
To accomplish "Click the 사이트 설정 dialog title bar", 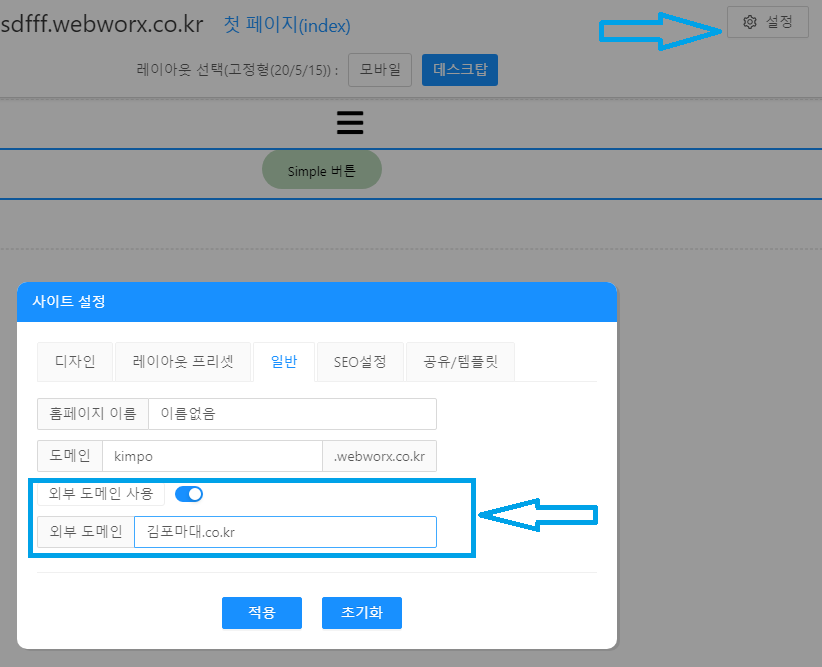I will coord(316,301).
